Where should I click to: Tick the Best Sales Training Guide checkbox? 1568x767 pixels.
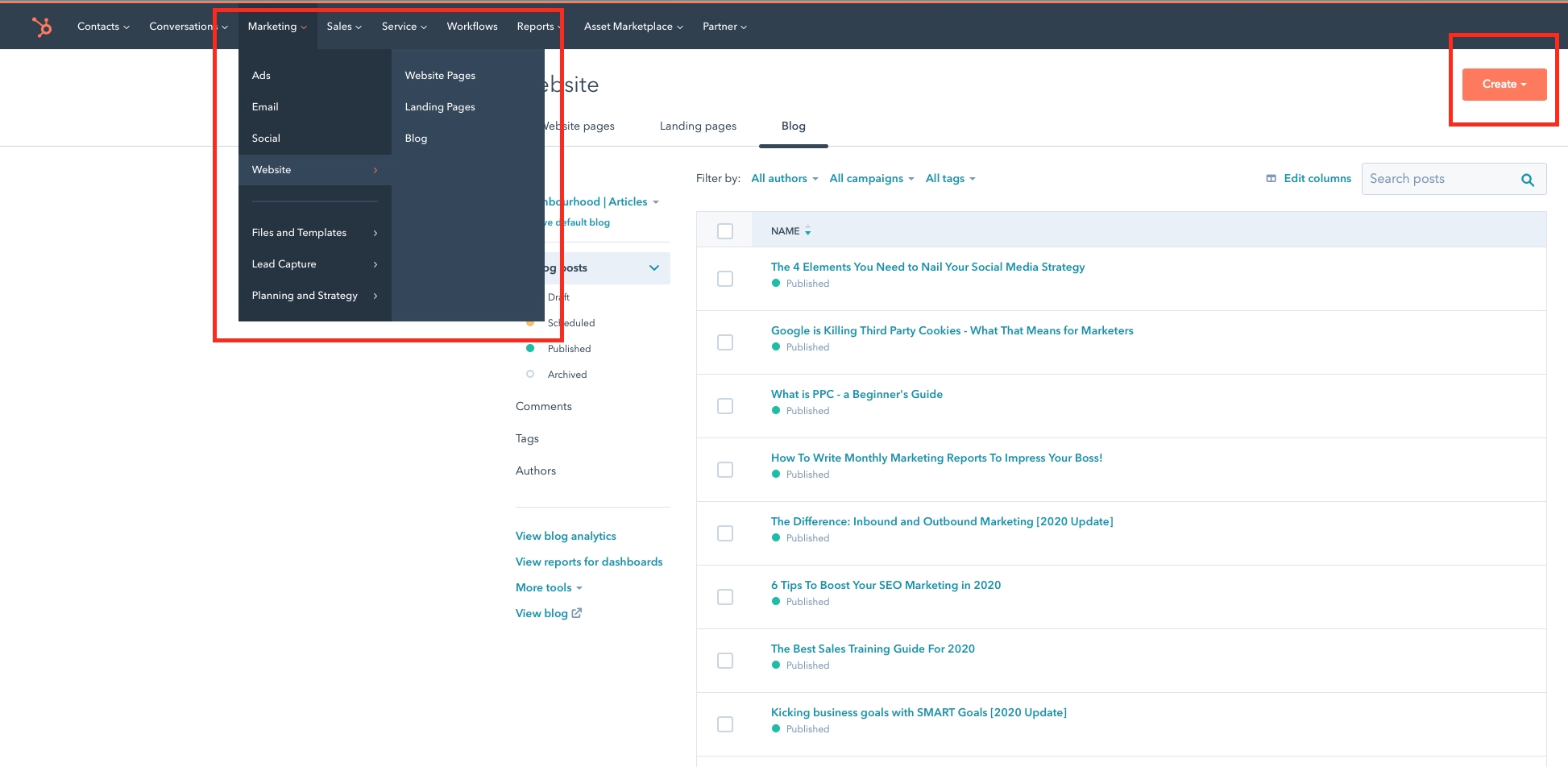[x=725, y=661]
